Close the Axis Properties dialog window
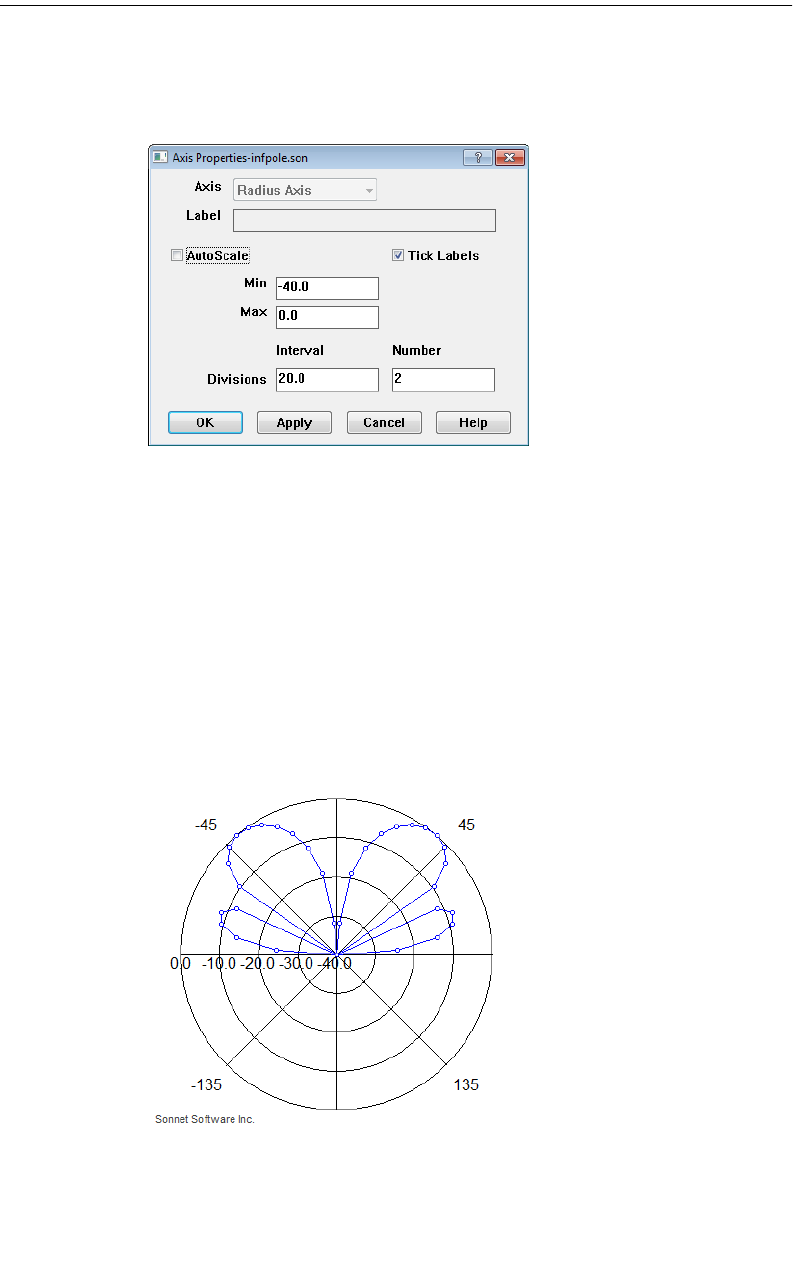Viewport: 793px width, 1269px height. pyautogui.click(x=510, y=158)
